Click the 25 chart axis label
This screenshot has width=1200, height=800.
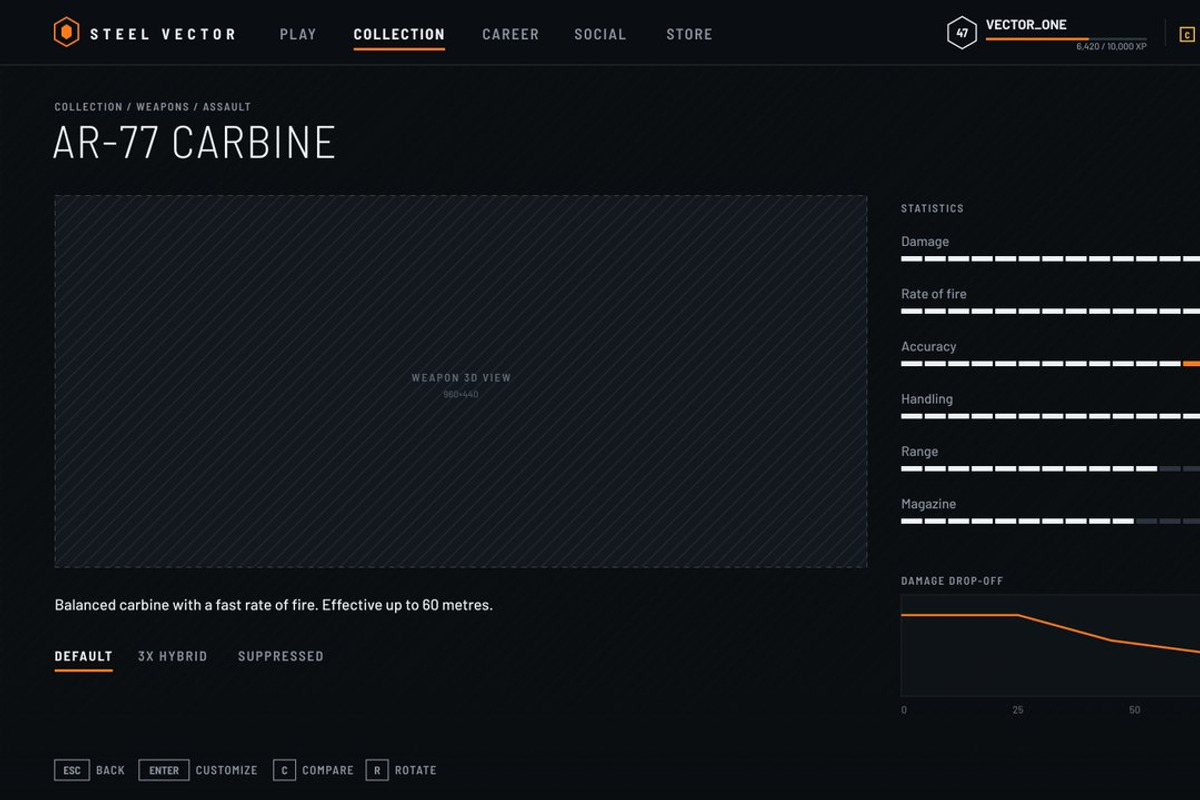[1018, 710]
